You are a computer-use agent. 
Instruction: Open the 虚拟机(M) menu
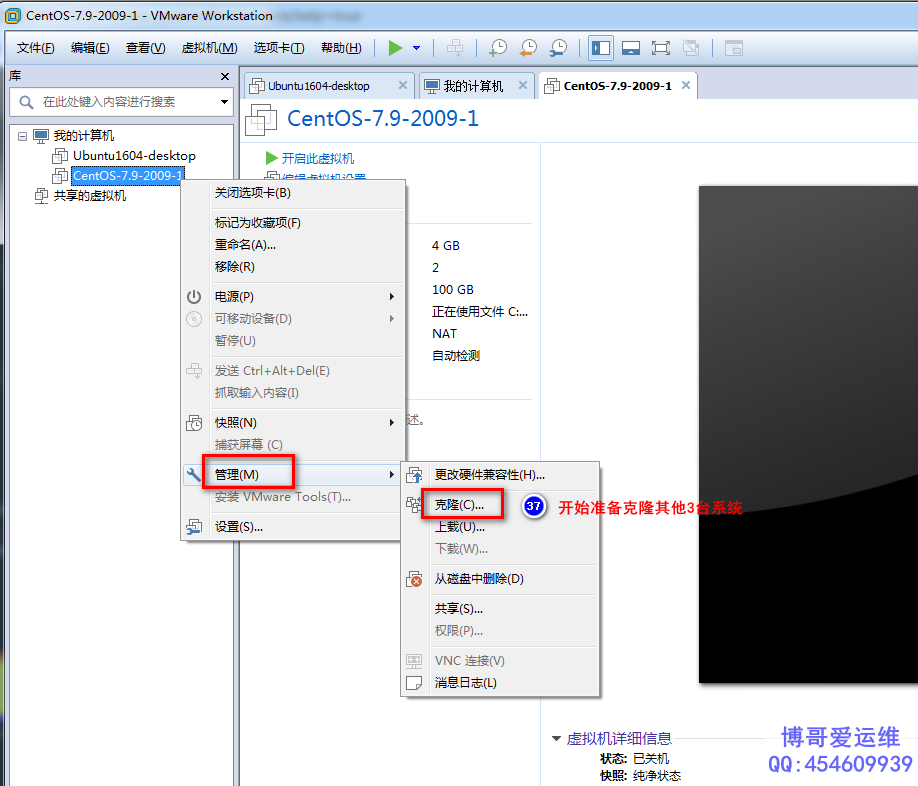(209, 48)
